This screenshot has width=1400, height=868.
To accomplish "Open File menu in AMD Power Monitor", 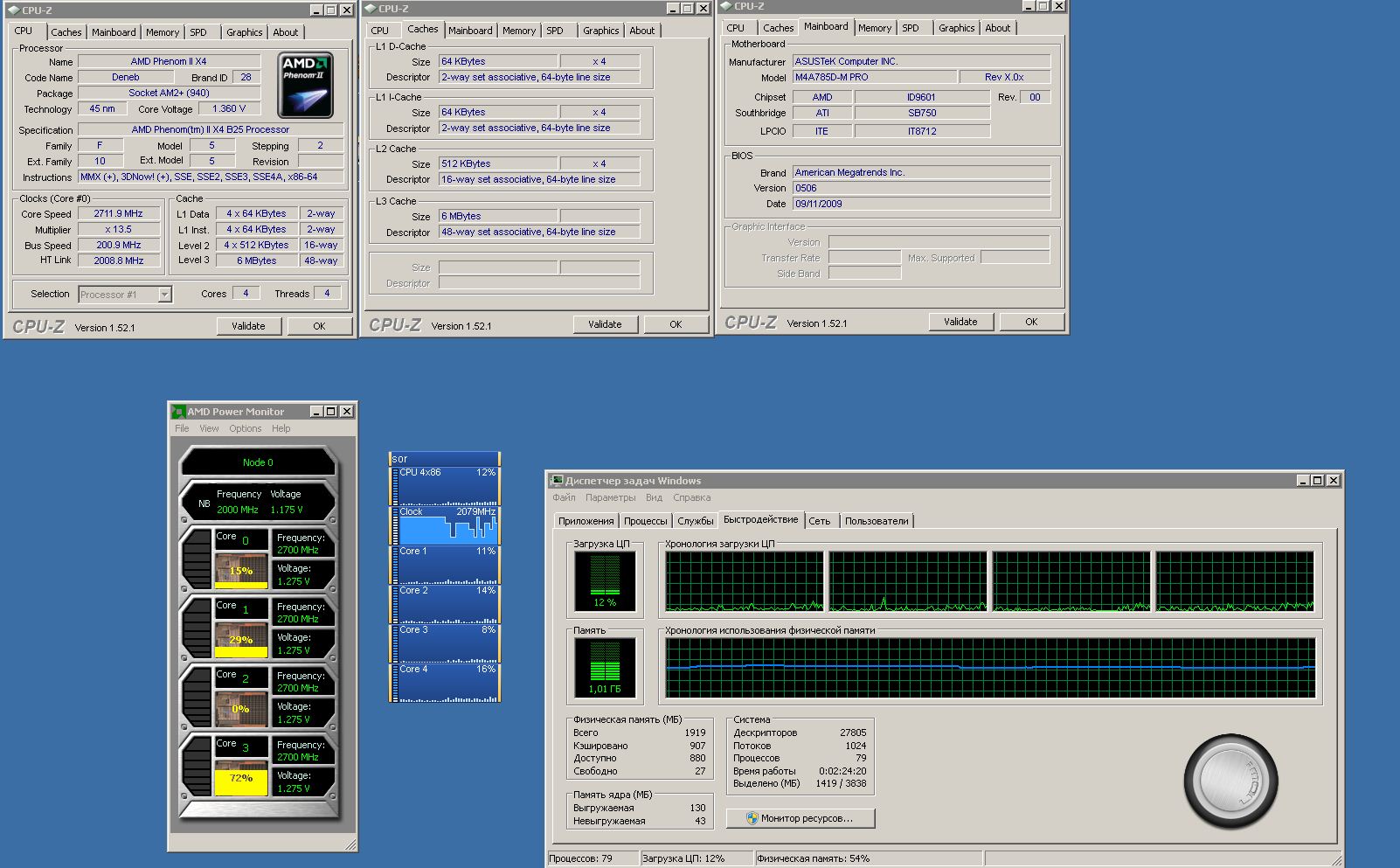I will [182, 428].
